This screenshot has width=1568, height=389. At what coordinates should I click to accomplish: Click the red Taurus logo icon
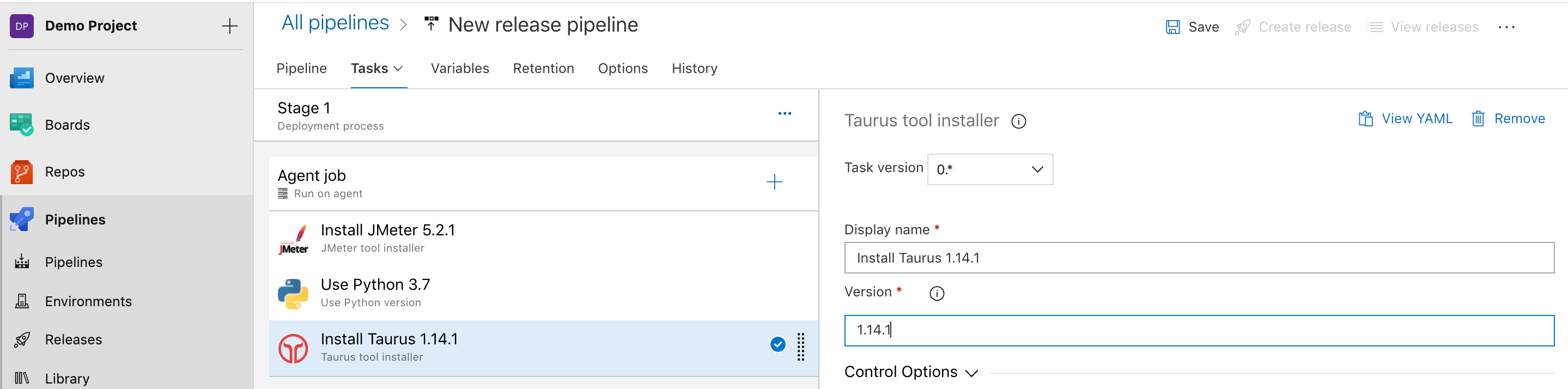click(294, 348)
